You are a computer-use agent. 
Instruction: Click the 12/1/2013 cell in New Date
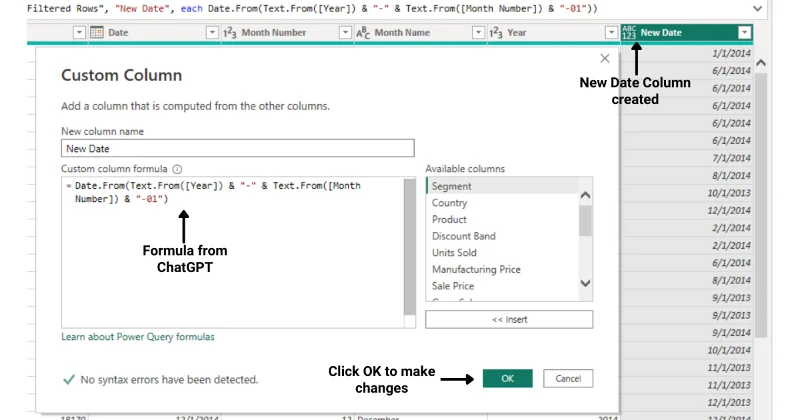(x=687, y=403)
